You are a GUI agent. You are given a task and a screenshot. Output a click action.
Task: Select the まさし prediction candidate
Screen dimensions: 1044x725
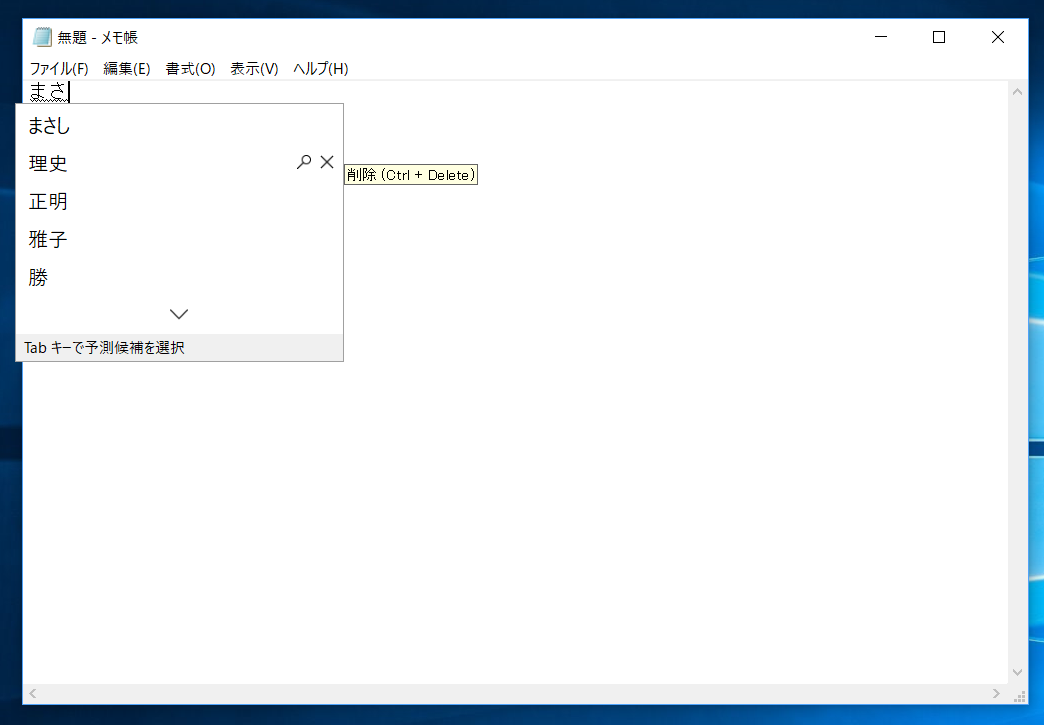click(x=179, y=125)
